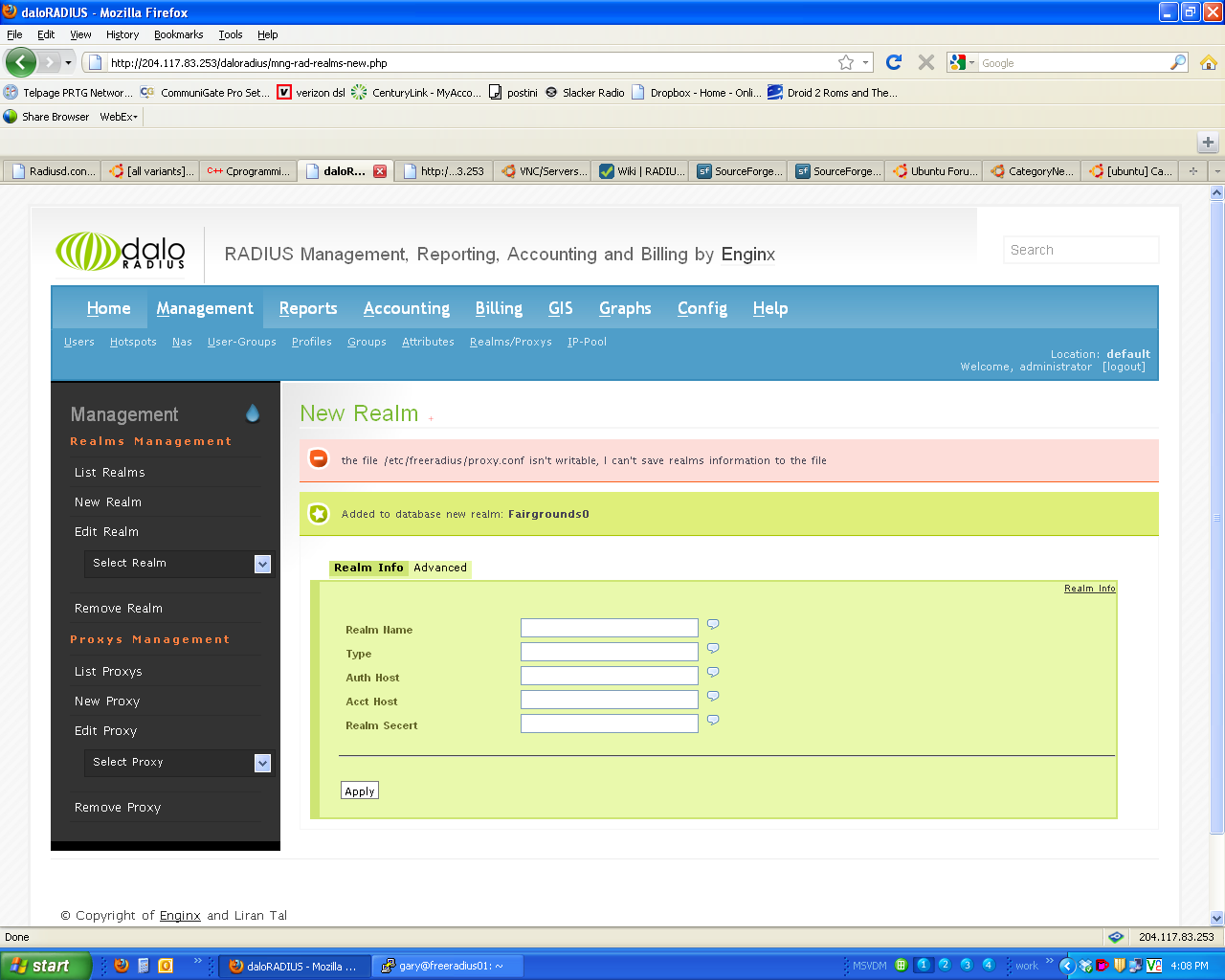Open the Reports navigation tab
The image size is (1225, 980).
coord(308,308)
